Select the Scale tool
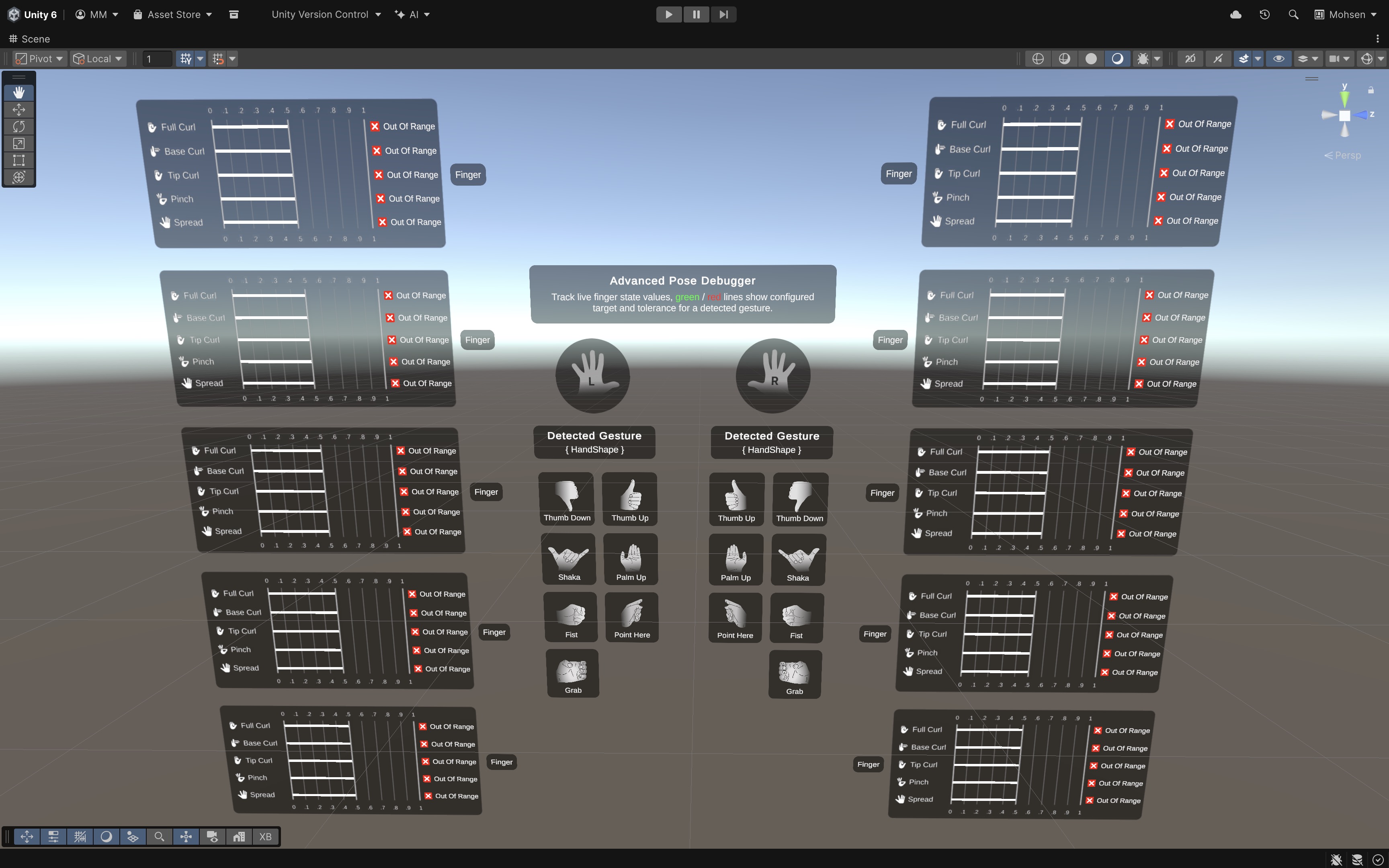1389x868 pixels. tap(19, 143)
